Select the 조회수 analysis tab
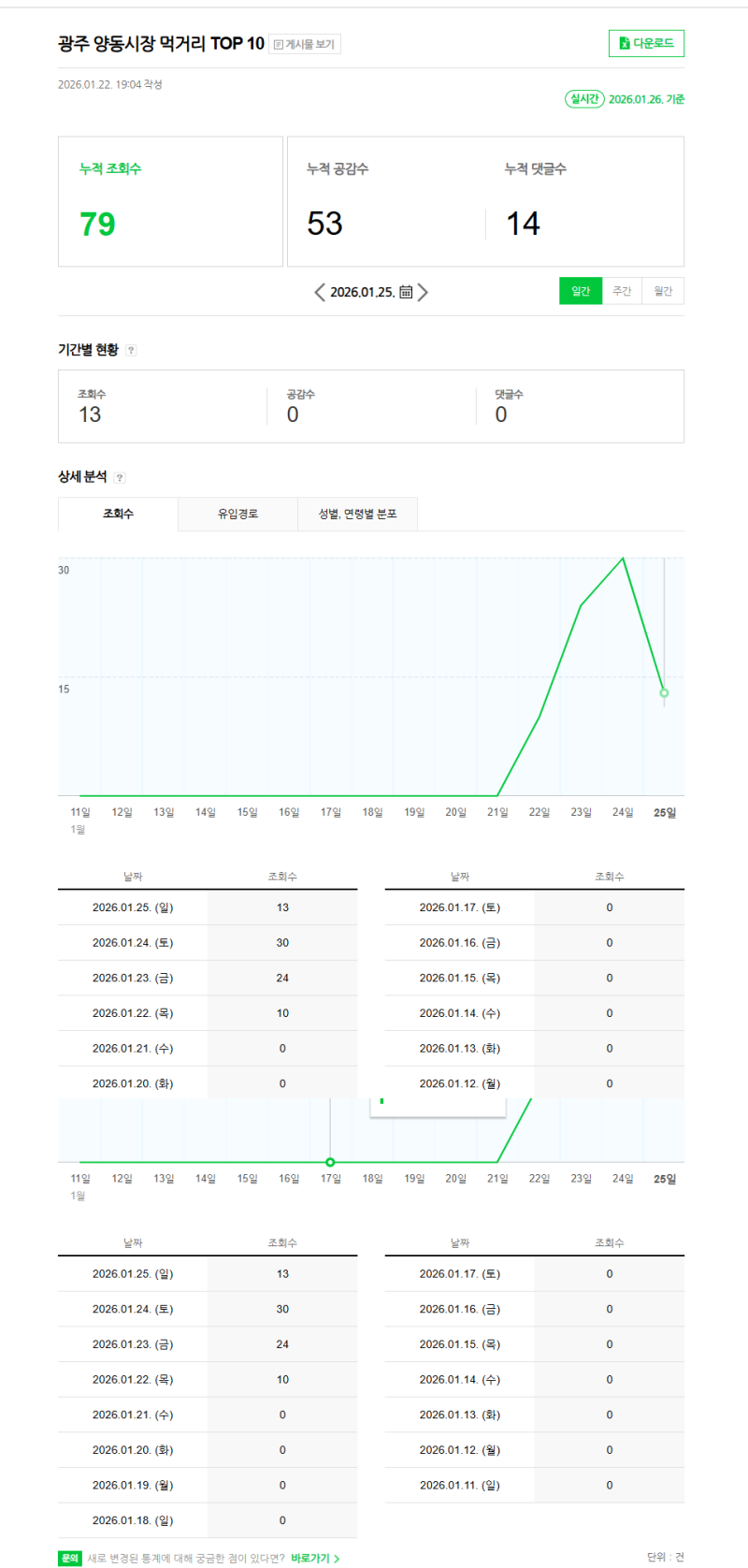The image size is (748, 1568). (118, 514)
